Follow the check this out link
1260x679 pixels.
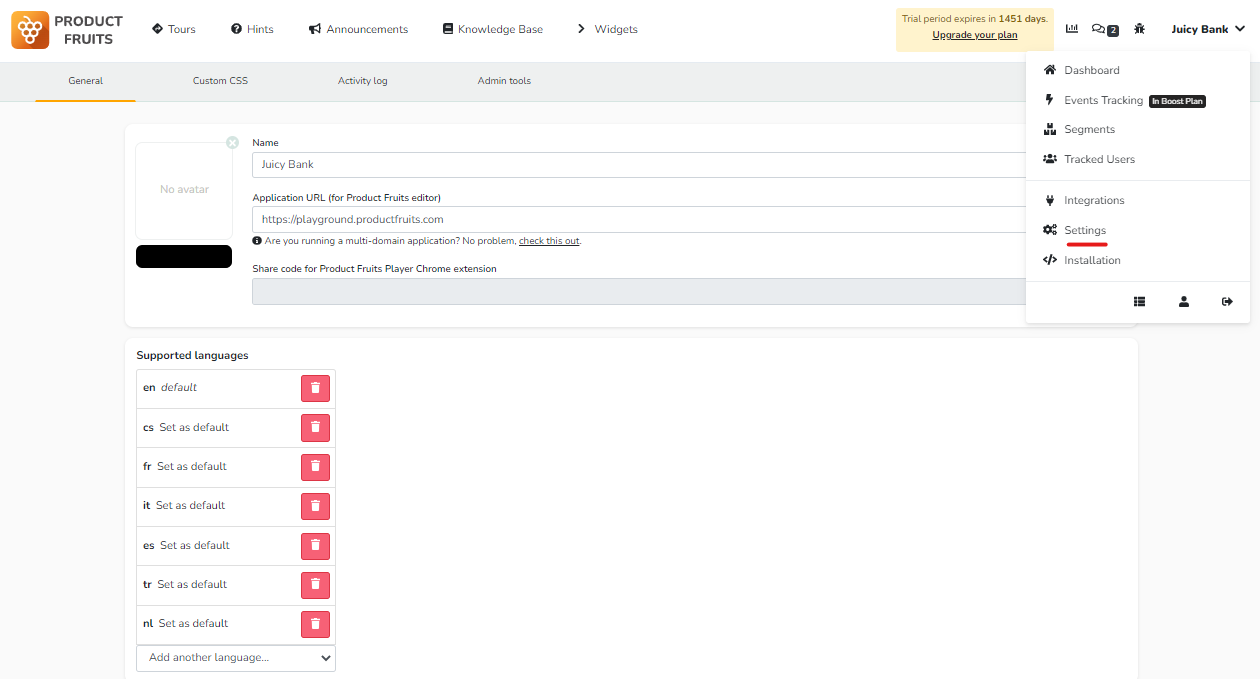549,241
